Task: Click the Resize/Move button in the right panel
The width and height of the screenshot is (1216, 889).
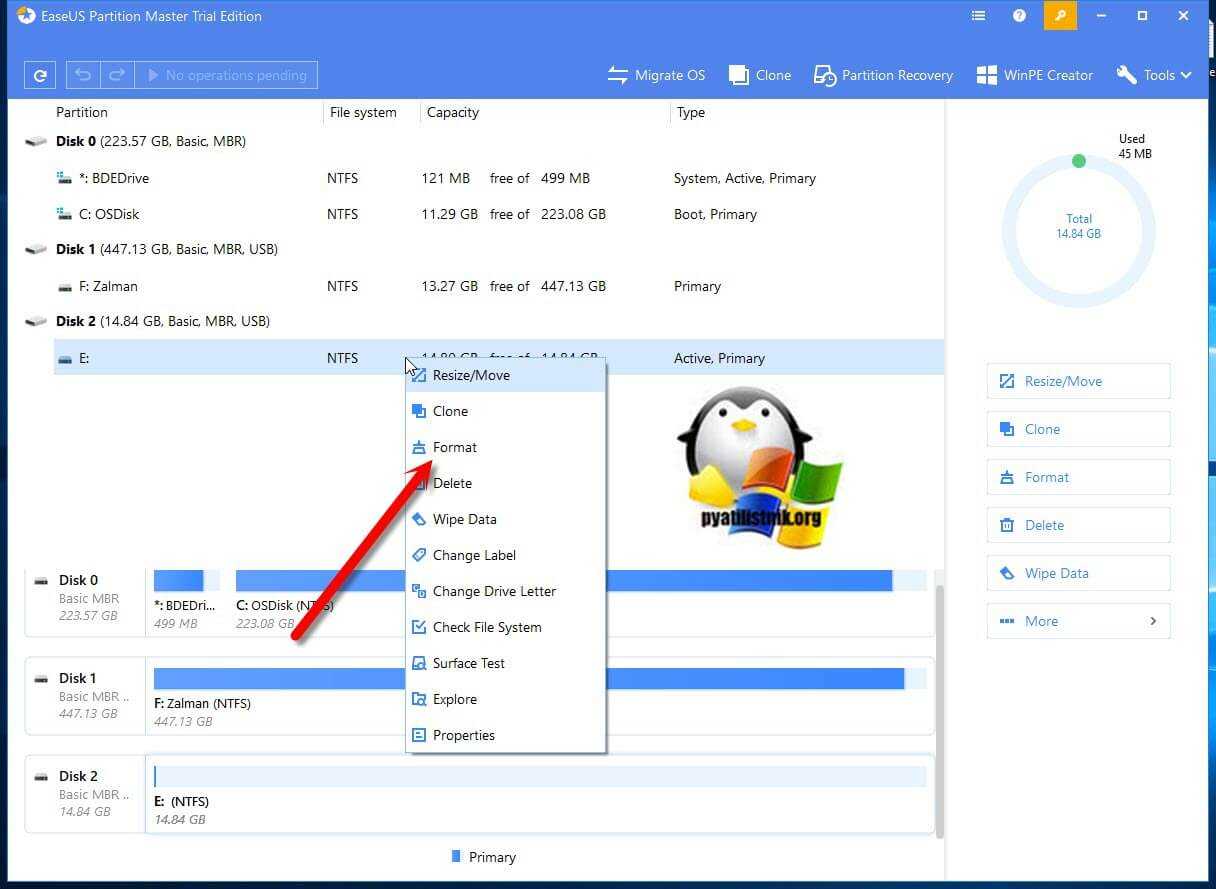Action: pos(1078,381)
